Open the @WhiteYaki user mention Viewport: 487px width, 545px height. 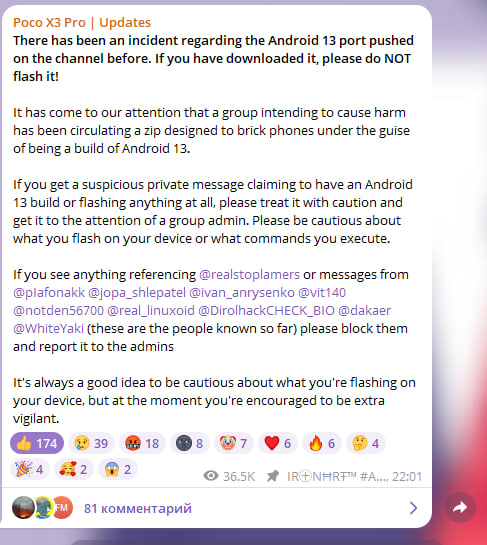(x=48, y=328)
